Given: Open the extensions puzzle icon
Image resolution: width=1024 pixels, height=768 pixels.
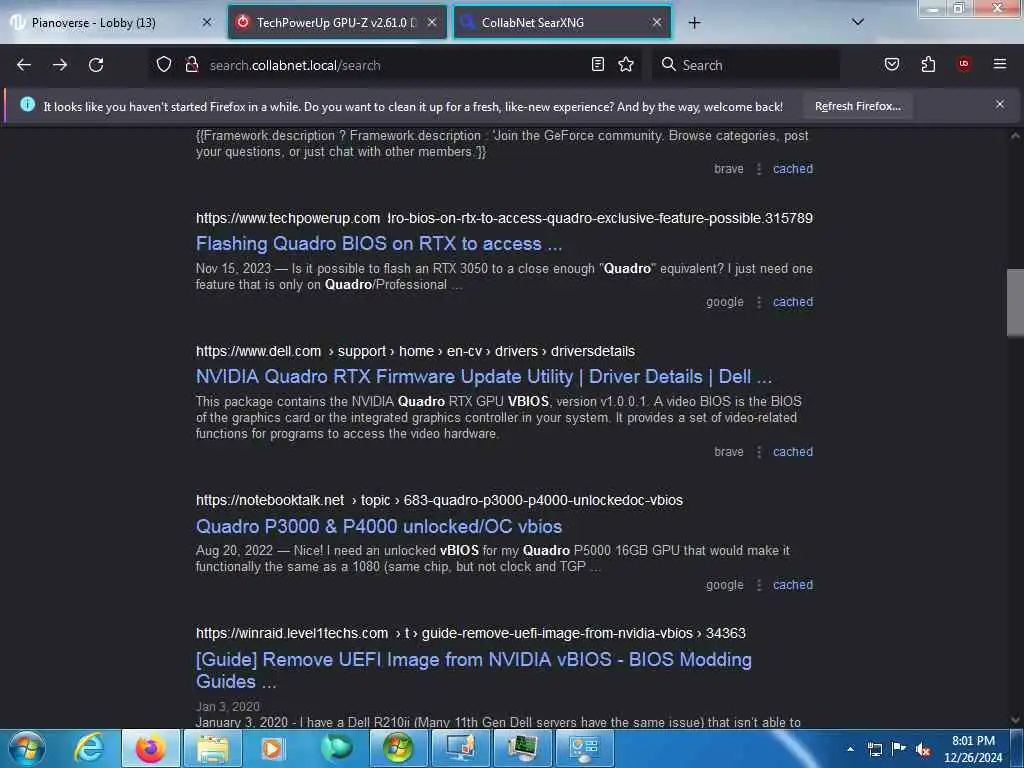Looking at the screenshot, I should click(928, 64).
